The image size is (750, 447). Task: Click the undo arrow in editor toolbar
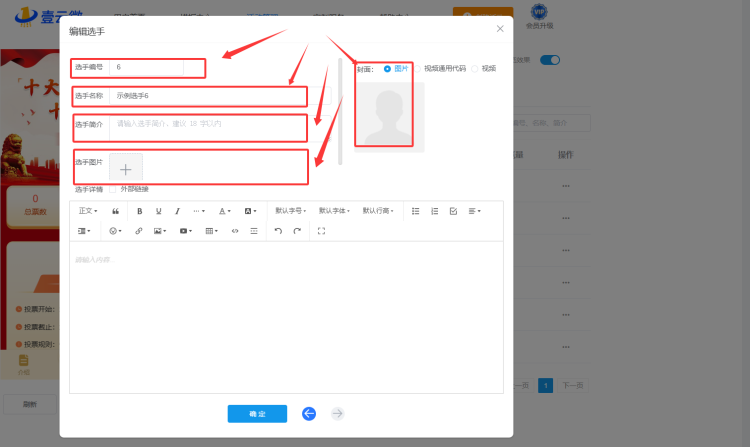[x=278, y=231]
